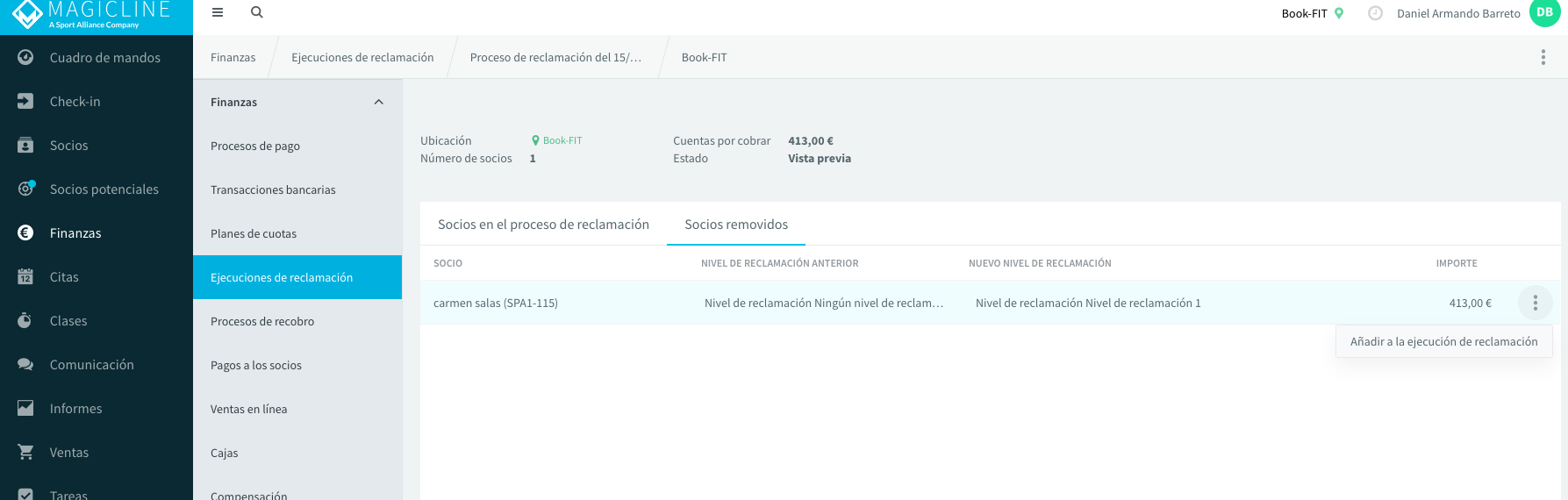Click the Book-FIT location pin in header
The image size is (1568, 500).
[x=1339, y=13]
